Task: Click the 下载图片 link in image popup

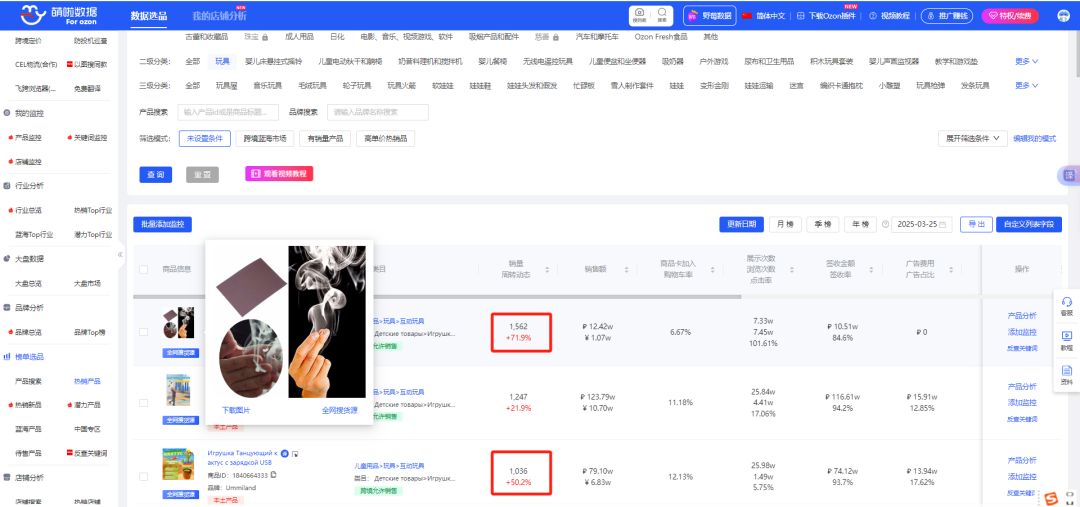Action: point(236,410)
